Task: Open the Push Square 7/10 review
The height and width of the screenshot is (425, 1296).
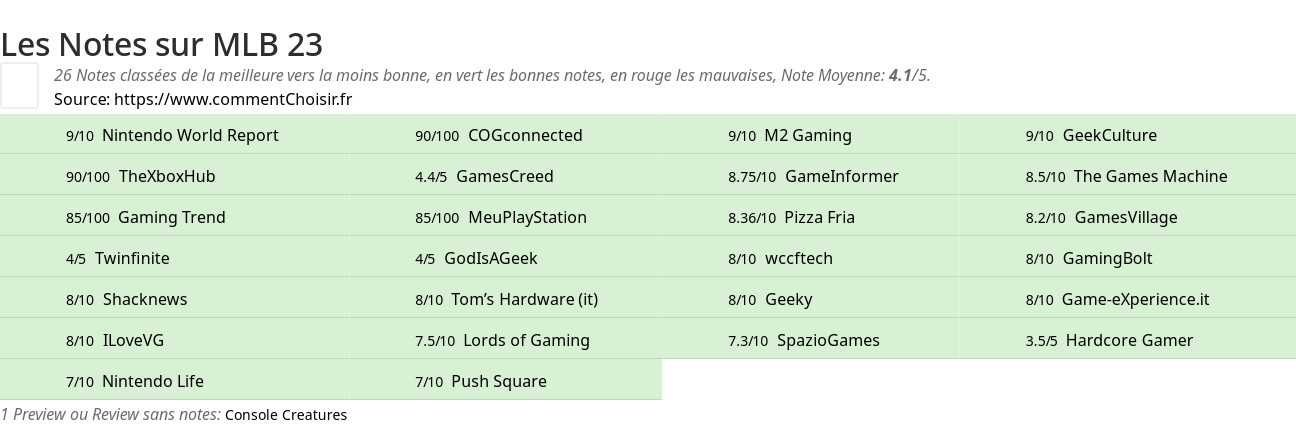Action: [x=498, y=381]
